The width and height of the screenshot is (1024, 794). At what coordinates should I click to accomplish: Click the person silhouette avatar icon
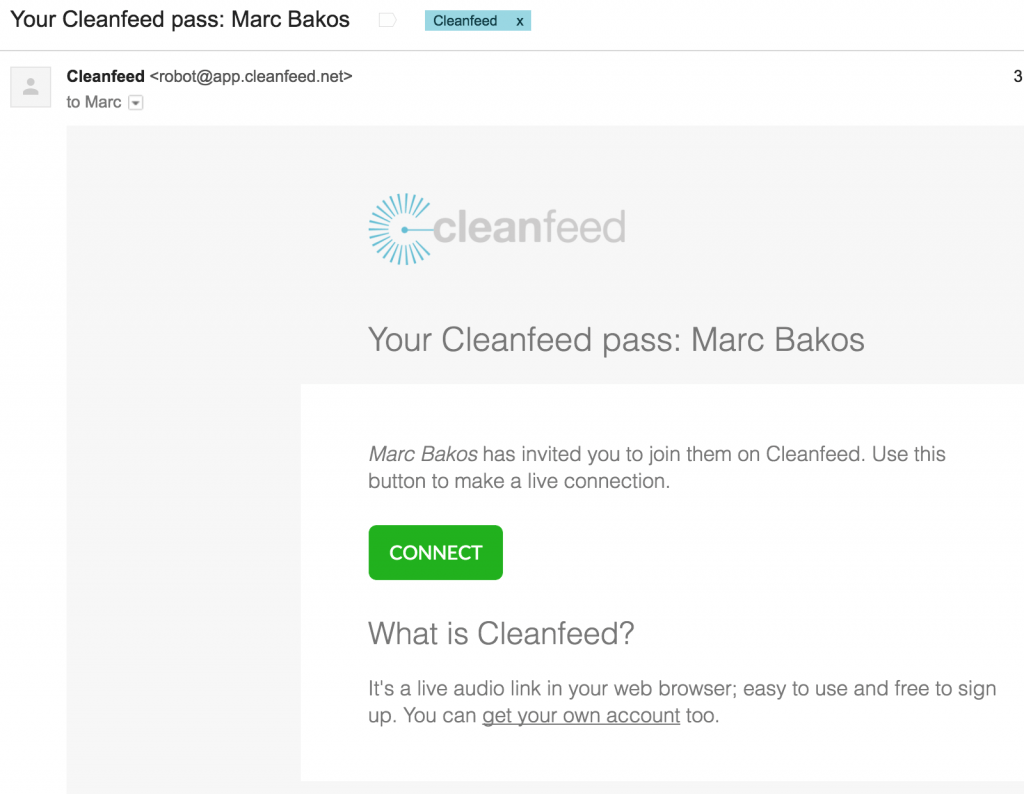(30, 87)
